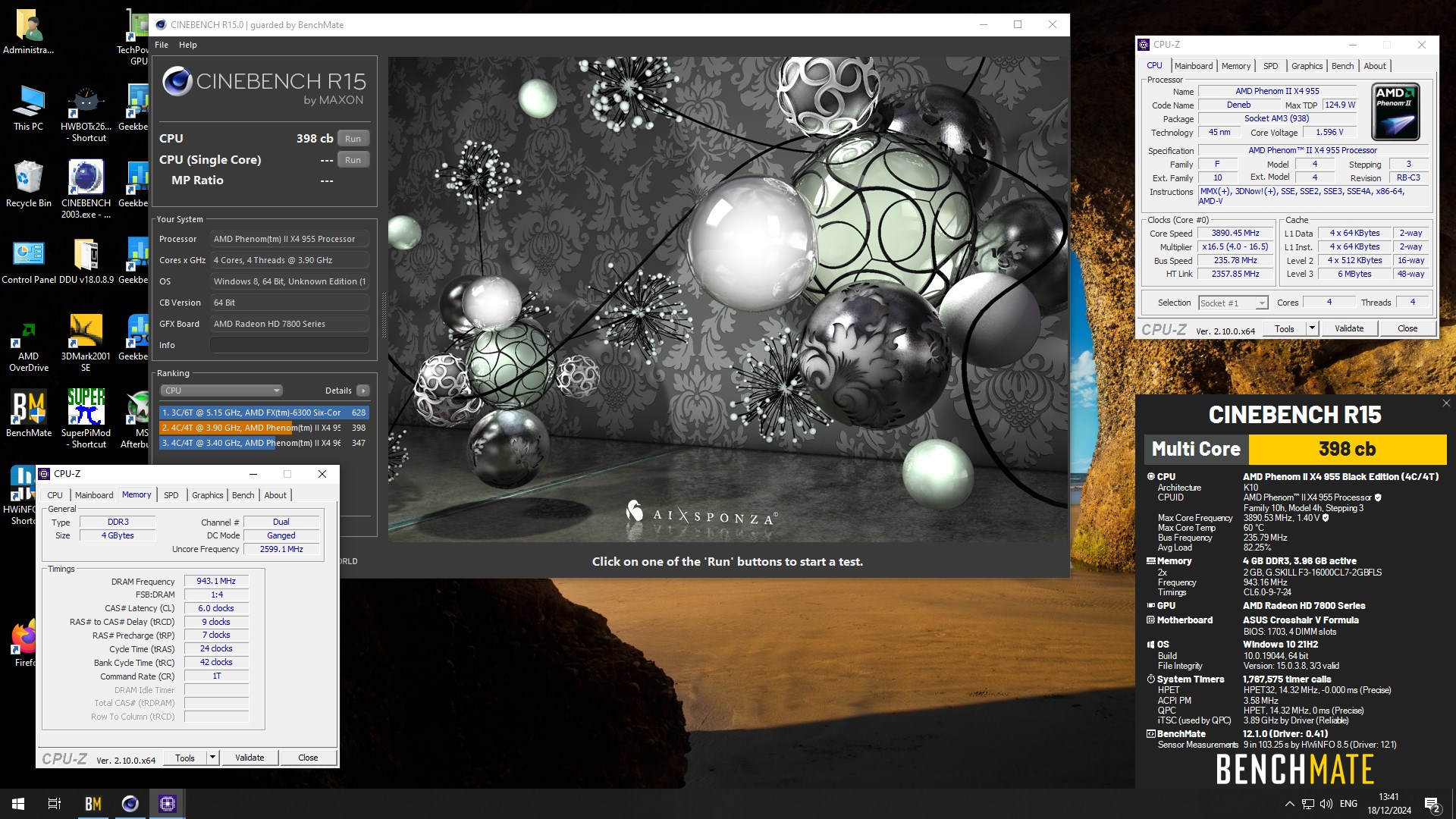Select ranking entry 4C/4T @ 3.90 GHz

click(264, 428)
